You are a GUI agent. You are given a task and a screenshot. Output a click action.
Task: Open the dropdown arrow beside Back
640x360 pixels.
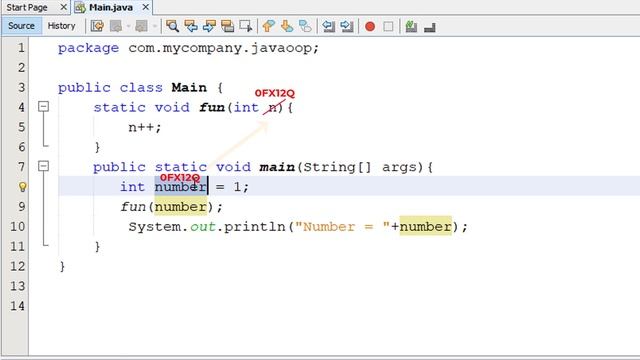click(128, 27)
